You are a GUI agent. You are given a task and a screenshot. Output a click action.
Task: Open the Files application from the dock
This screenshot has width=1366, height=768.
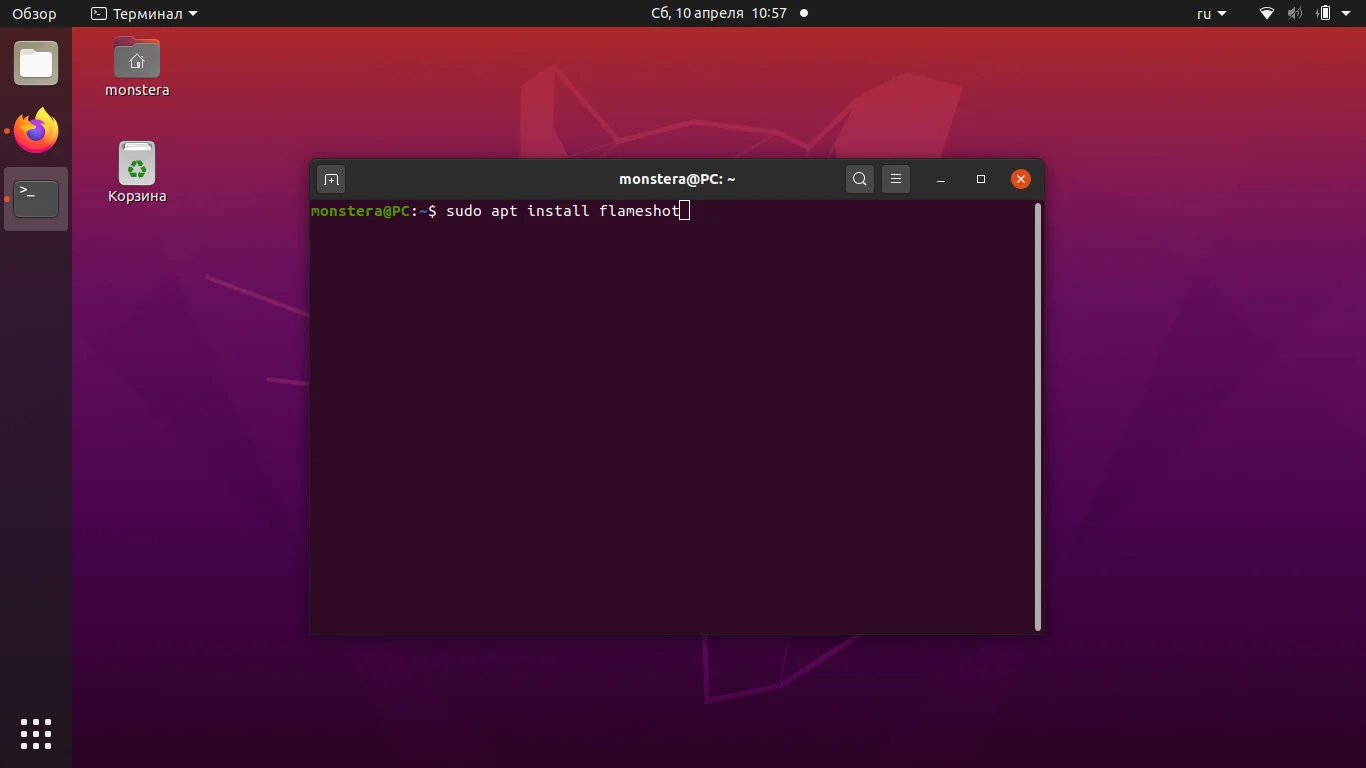coord(36,63)
